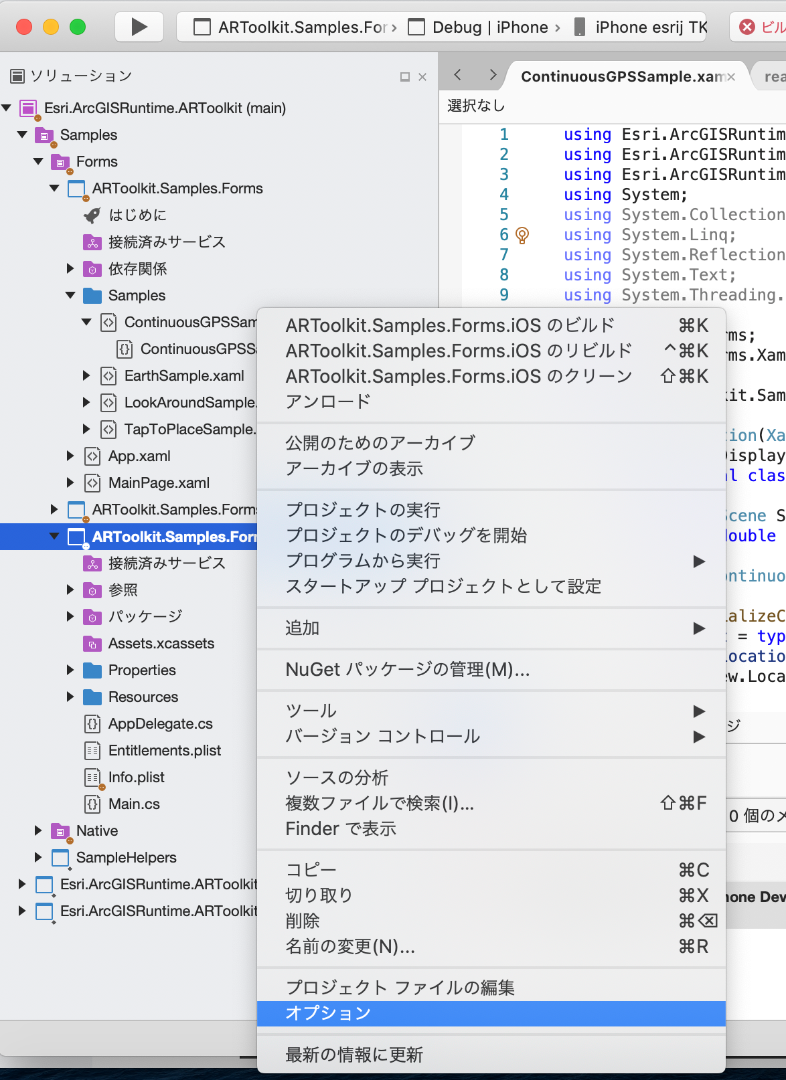Image resolution: width=786 pixels, height=1080 pixels.
Task: Expand the Resources folder node
Action: click(70, 697)
